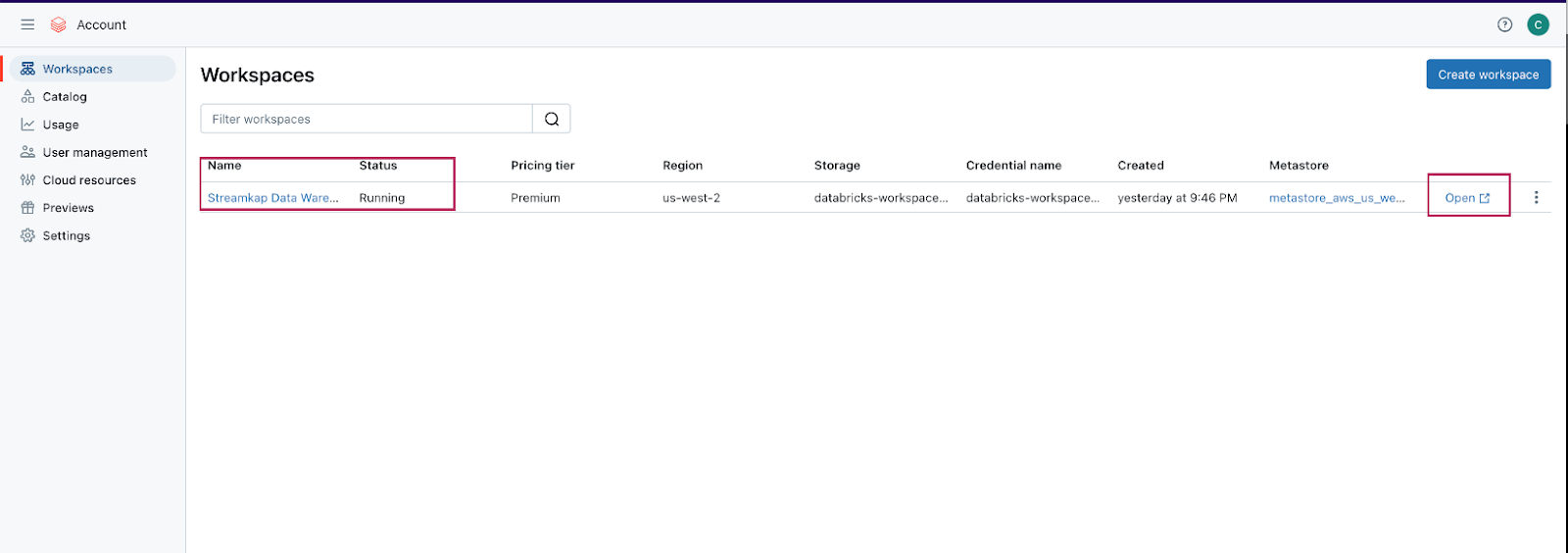Click the Create workspace button
Screen dimensions: 1568x553
click(x=1488, y=75)
